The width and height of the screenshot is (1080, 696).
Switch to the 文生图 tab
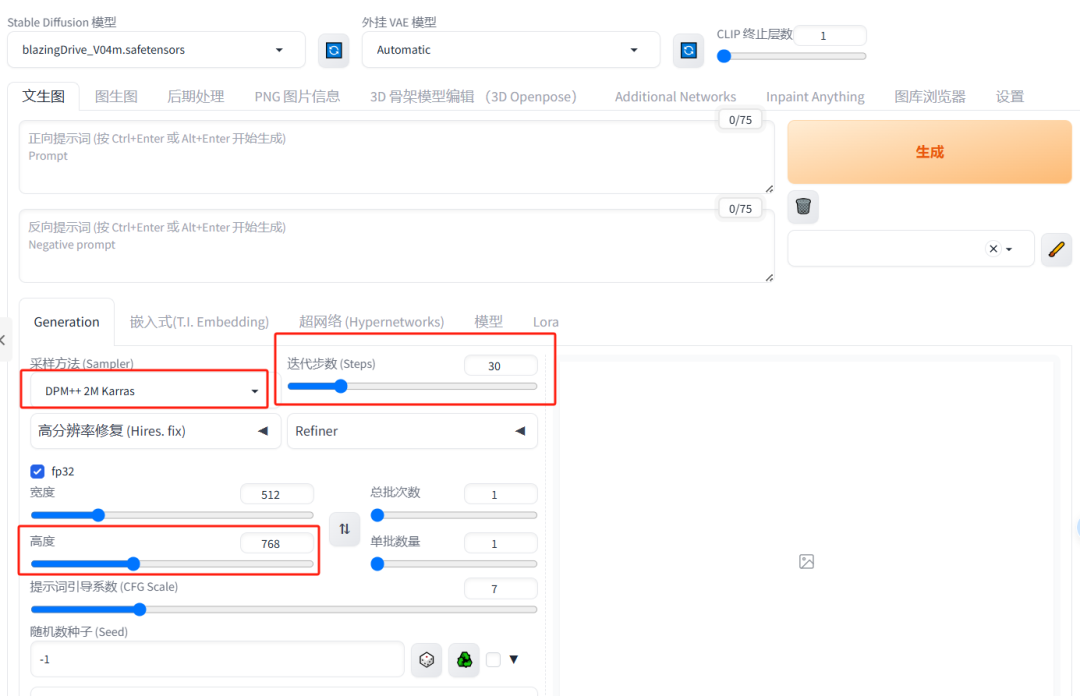point(43,96)
